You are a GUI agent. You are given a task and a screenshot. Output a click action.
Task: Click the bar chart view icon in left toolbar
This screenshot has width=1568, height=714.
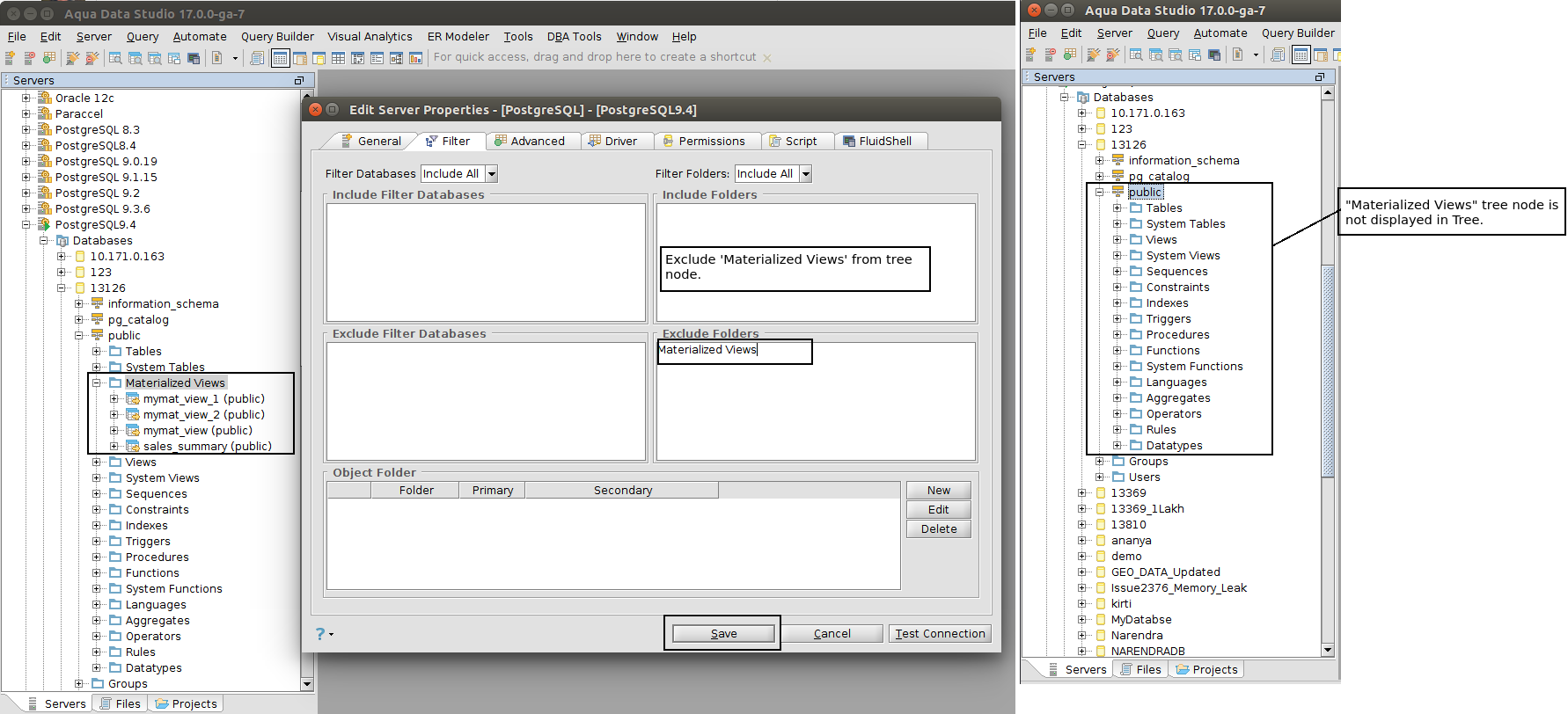coord(415,58)
